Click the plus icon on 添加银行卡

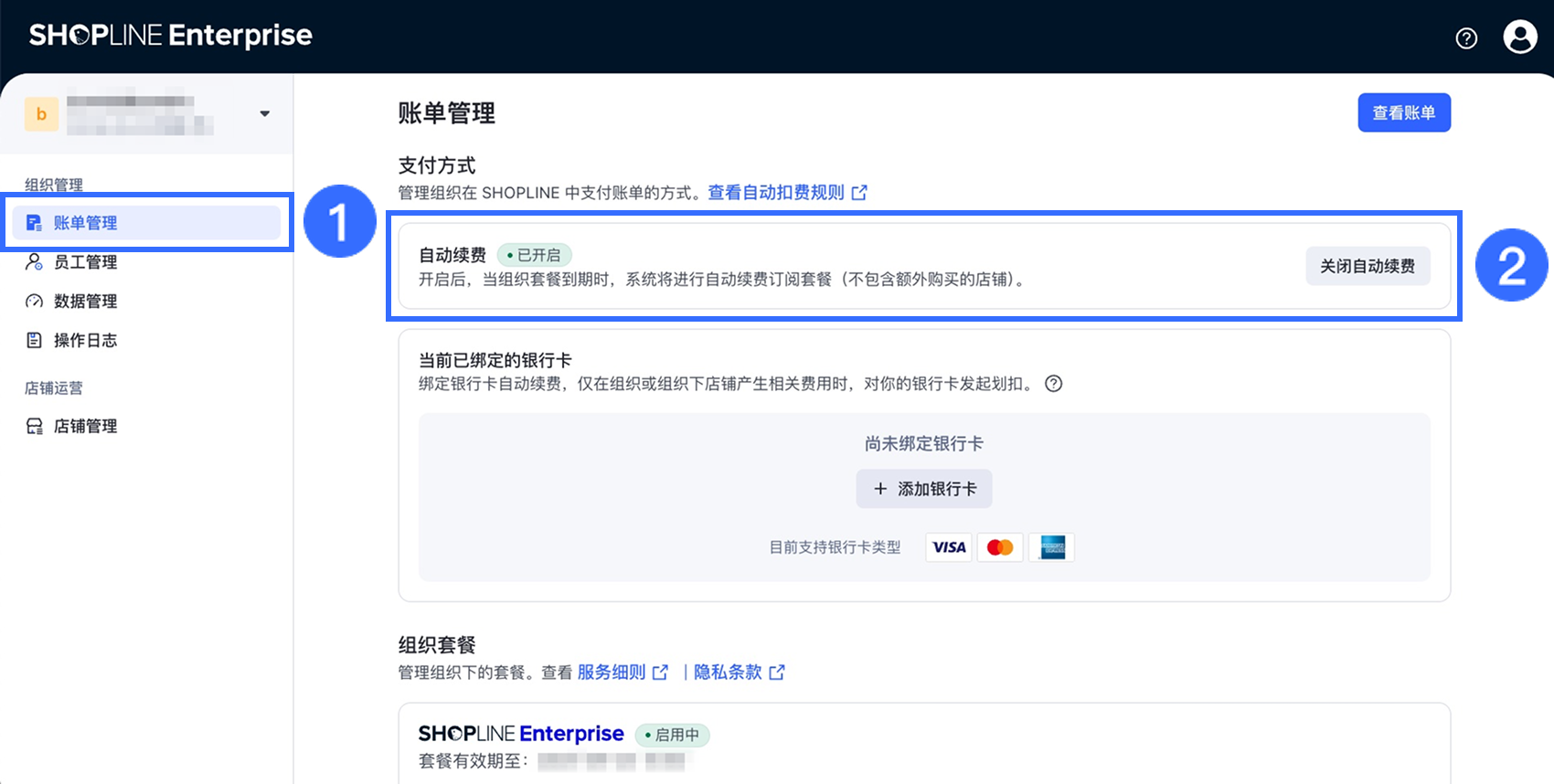point(880,489)
